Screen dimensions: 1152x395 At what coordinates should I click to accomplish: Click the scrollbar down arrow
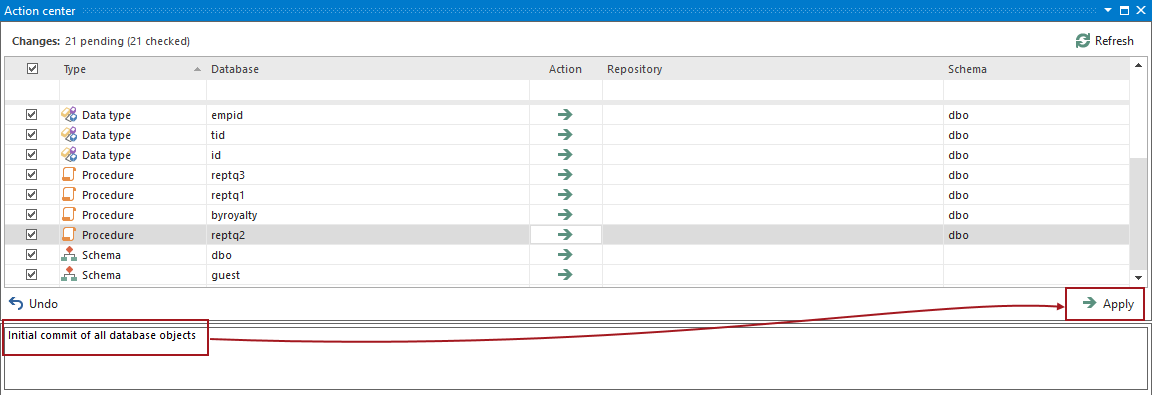(1139, 278)
